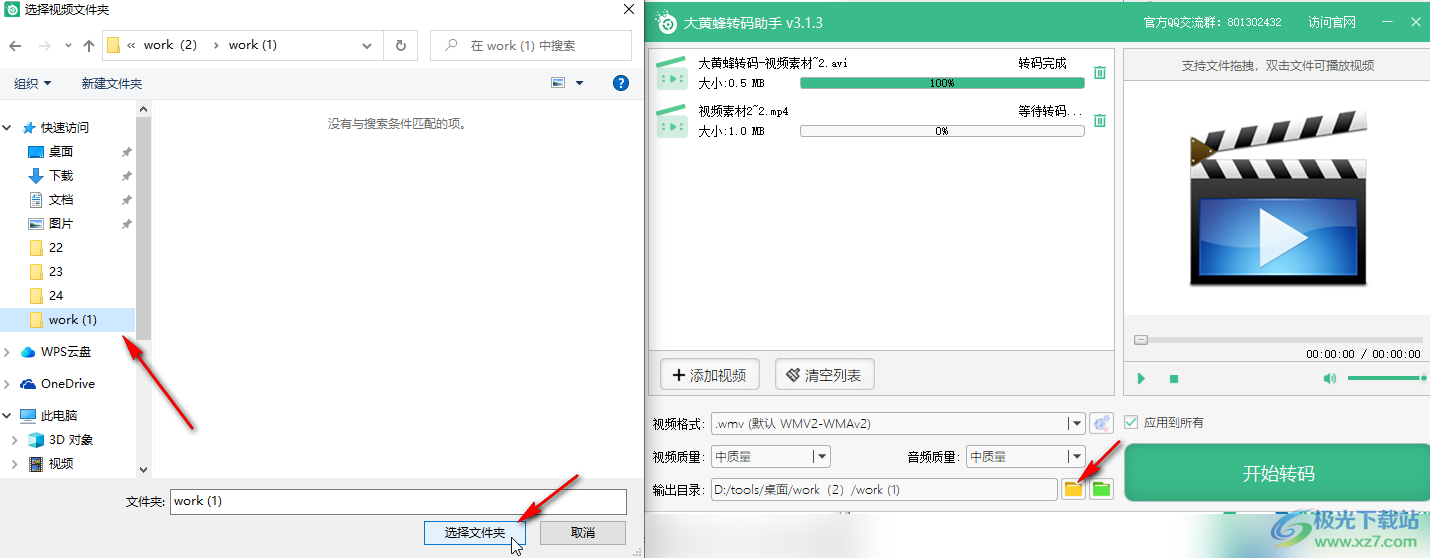The width and height of the screenshot is (1430, 558).
Task: Open the address bar history dropdown
Action: 368,45
